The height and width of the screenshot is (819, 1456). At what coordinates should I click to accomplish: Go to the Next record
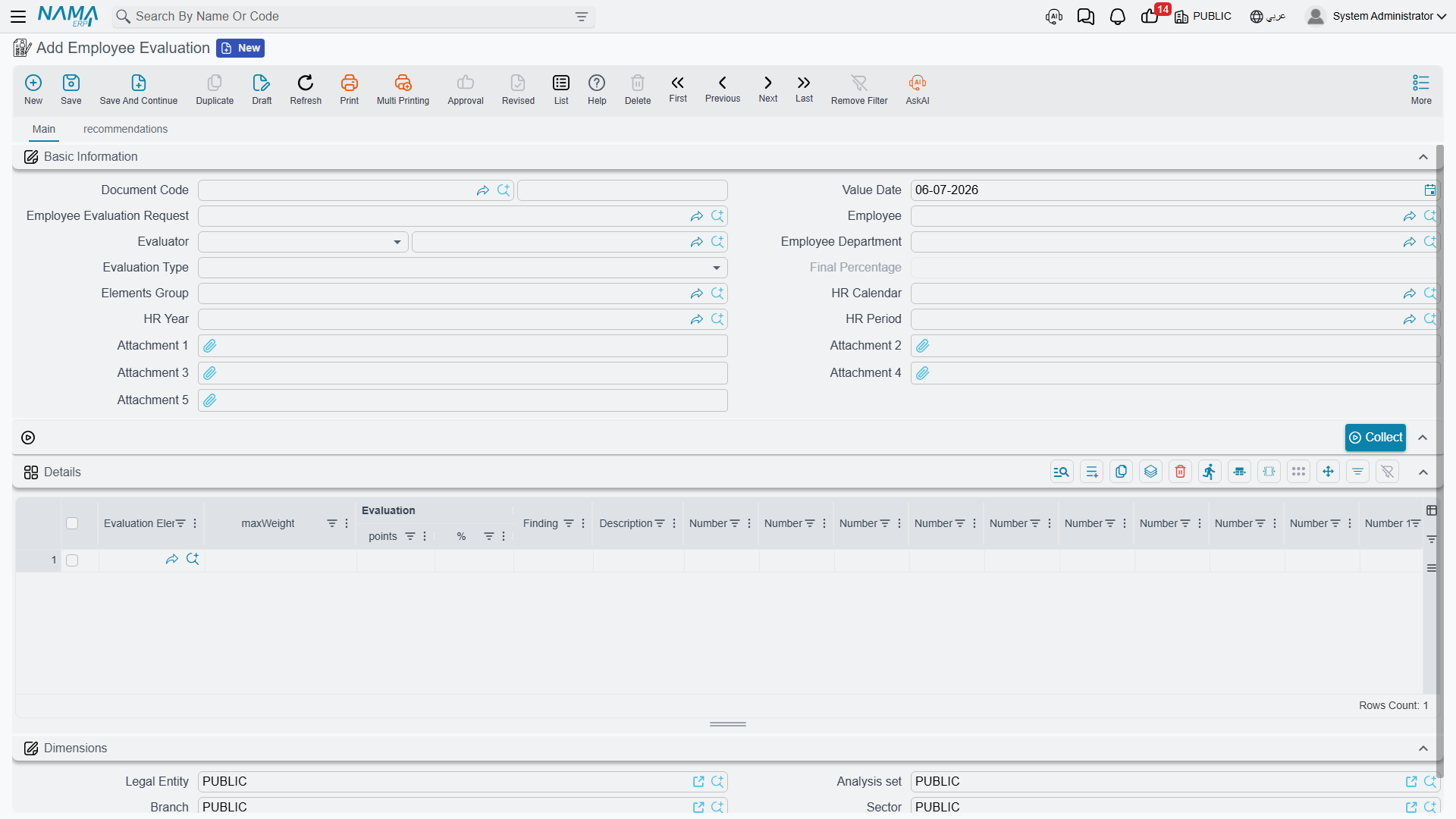[768, 89]
